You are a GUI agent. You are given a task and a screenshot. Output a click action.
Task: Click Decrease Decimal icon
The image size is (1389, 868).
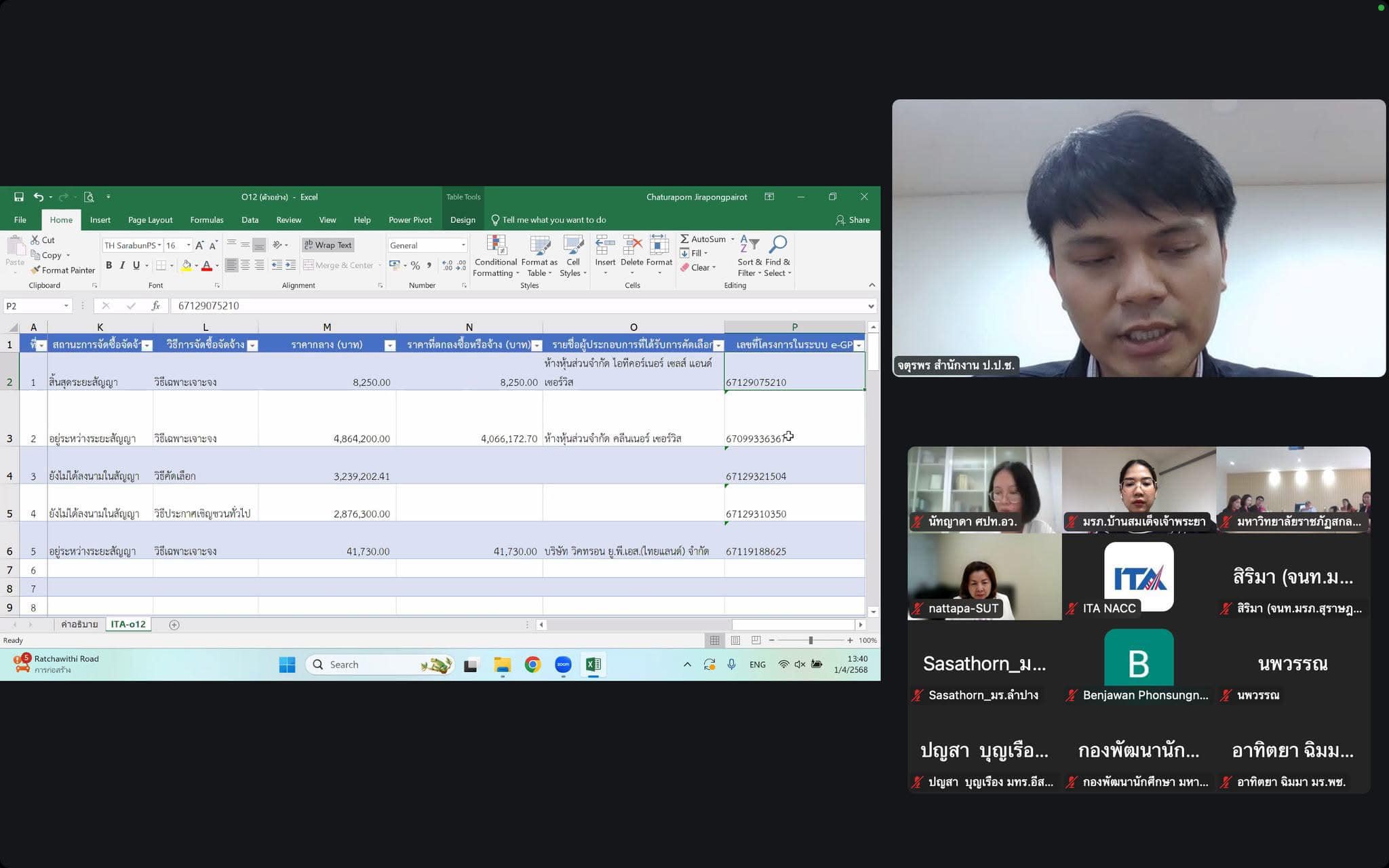[x=461, y=265]
